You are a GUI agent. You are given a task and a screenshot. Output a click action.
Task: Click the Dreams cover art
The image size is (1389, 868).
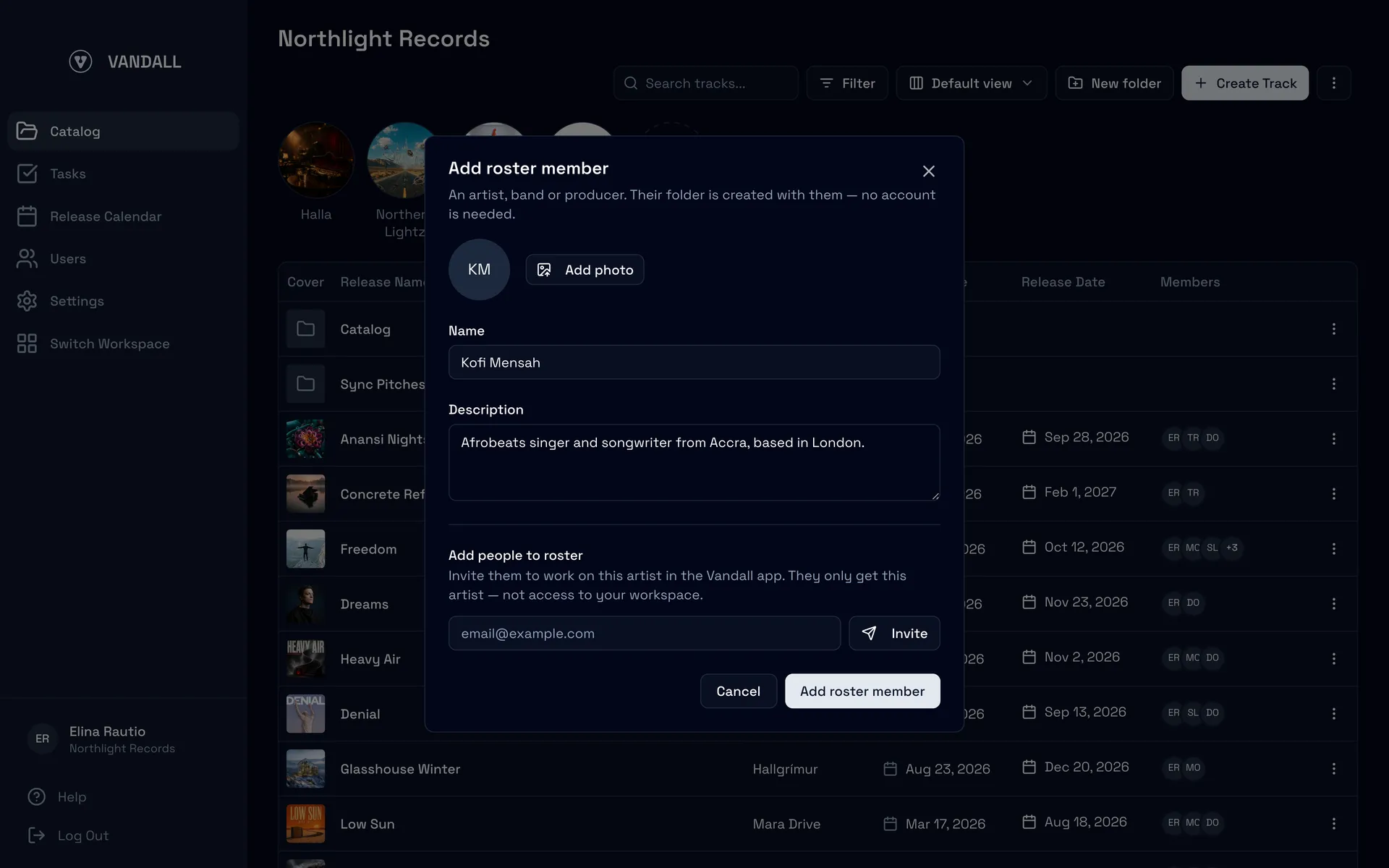point(305,604)
